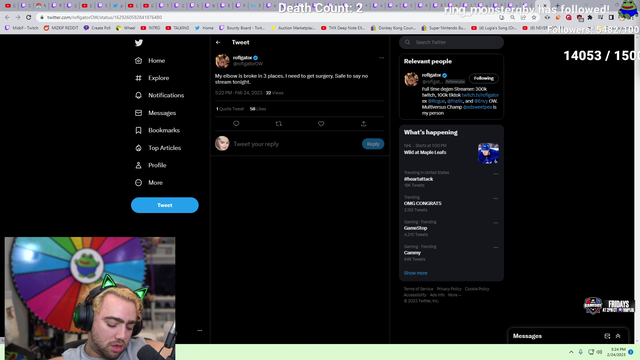Click the reply speech bubble icon

236,123
